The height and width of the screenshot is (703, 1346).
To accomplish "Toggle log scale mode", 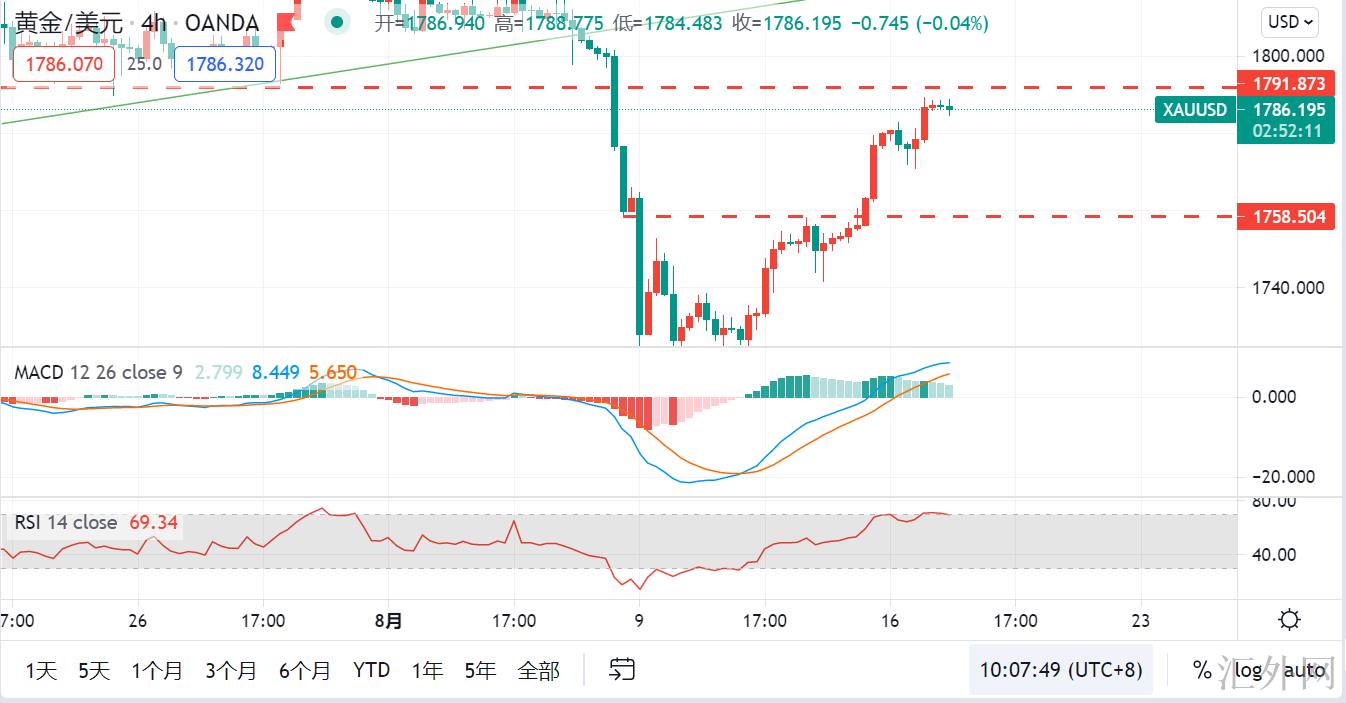I will (x=1247, y=669).
